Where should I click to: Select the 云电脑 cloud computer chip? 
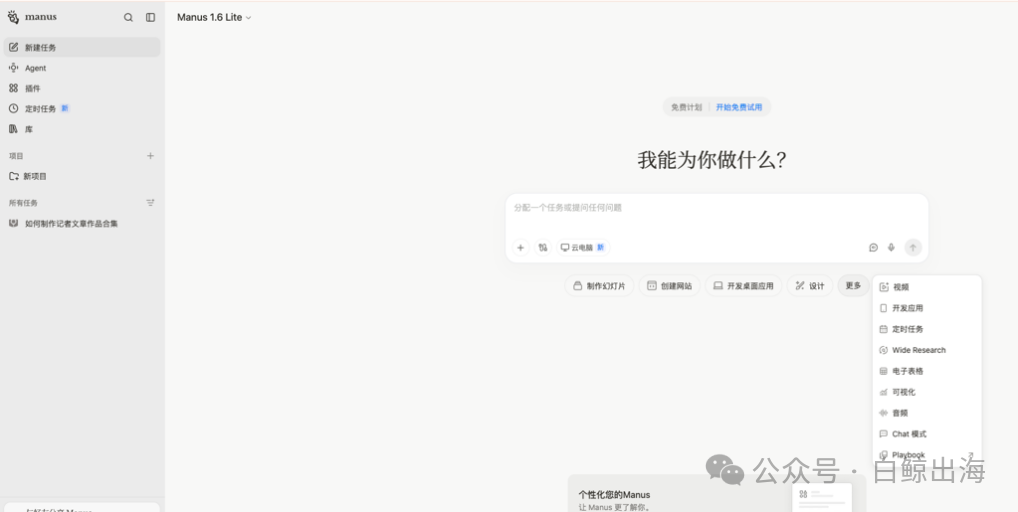pyautogui.click(x=583, y=247)
